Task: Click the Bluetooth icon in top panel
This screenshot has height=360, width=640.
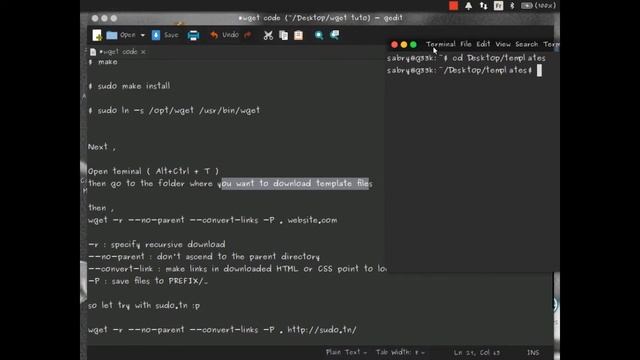Action: pos(512,6)
